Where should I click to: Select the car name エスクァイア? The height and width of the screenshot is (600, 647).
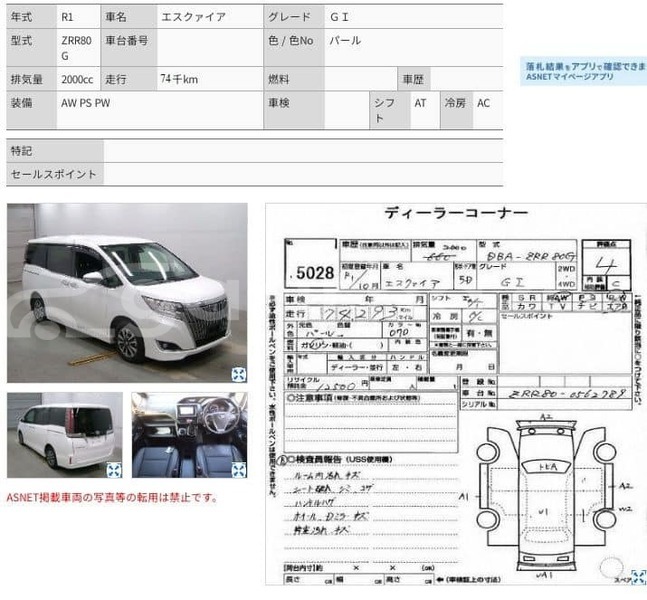coord(194,17)
